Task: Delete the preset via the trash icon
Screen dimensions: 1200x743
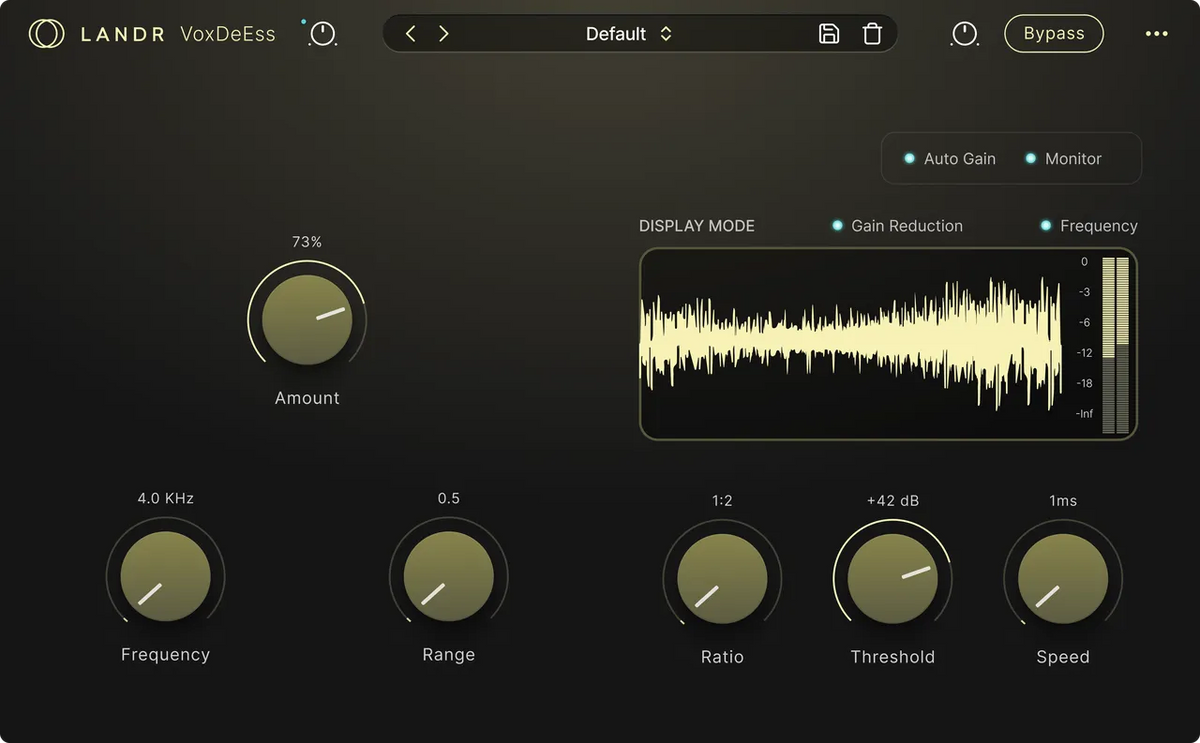Action: 871,33
